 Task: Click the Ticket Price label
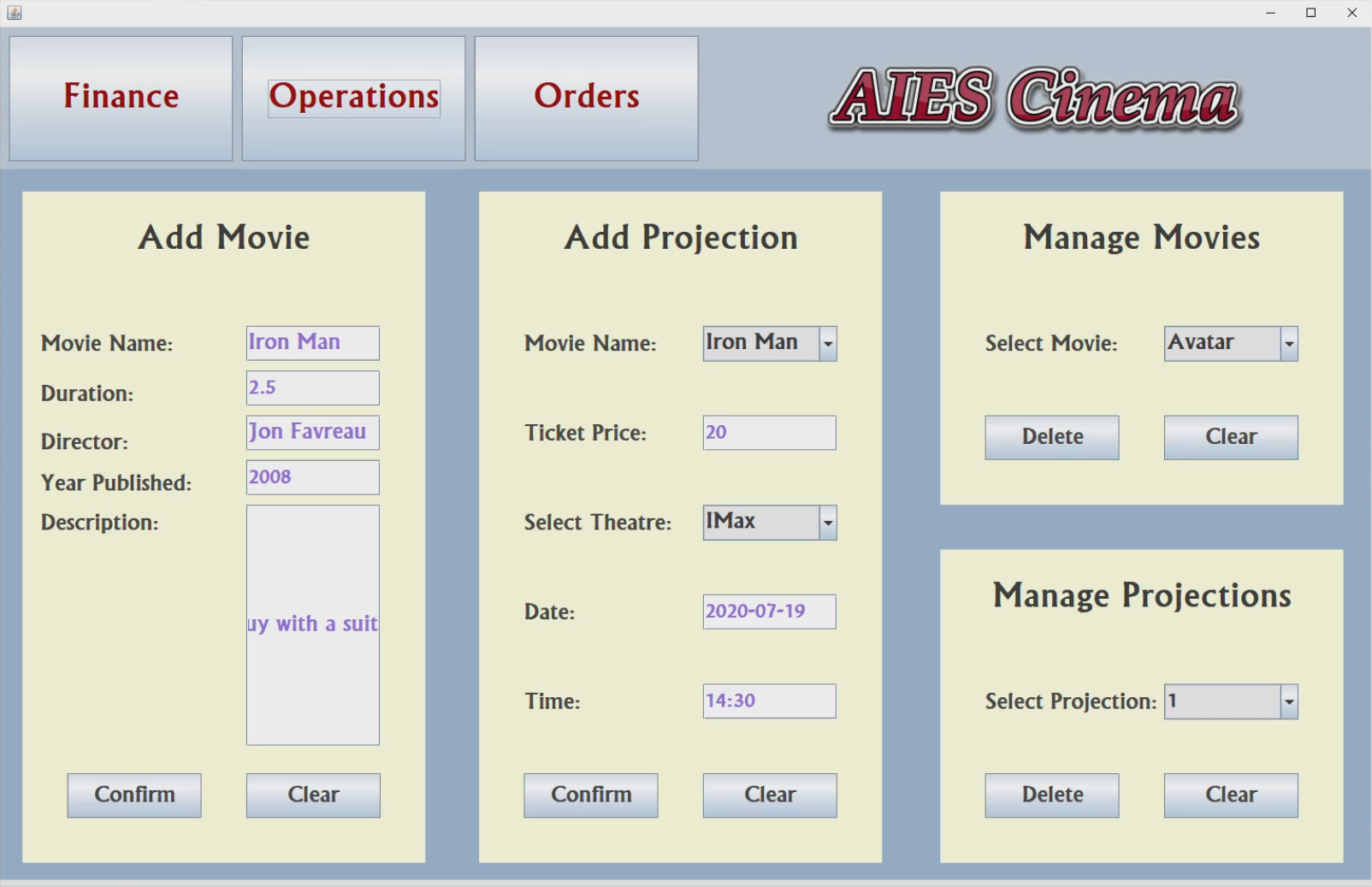(586, 433)
